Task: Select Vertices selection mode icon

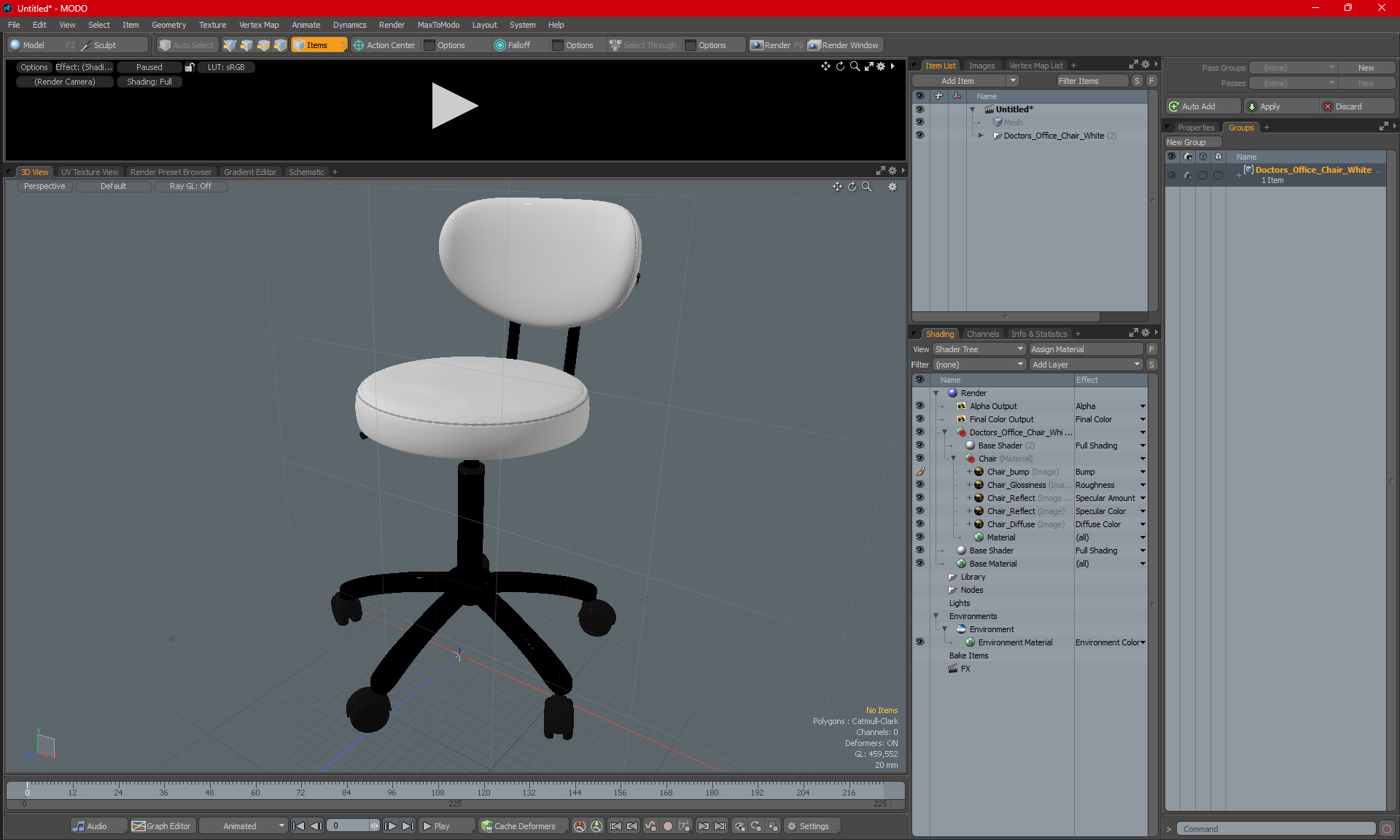Action: point(230,45)
